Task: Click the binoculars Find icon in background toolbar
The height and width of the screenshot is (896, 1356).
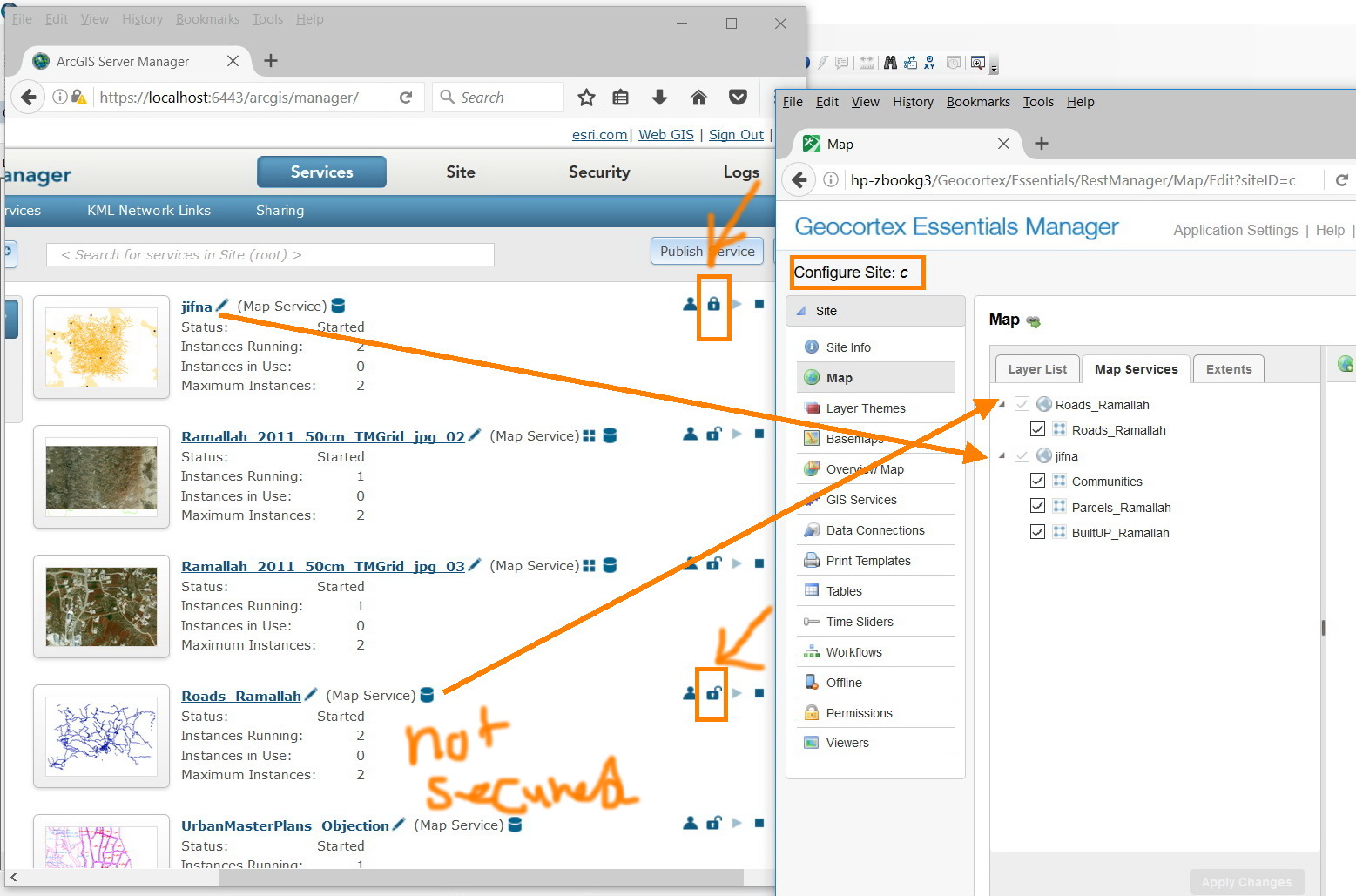Action: [890, 63]
